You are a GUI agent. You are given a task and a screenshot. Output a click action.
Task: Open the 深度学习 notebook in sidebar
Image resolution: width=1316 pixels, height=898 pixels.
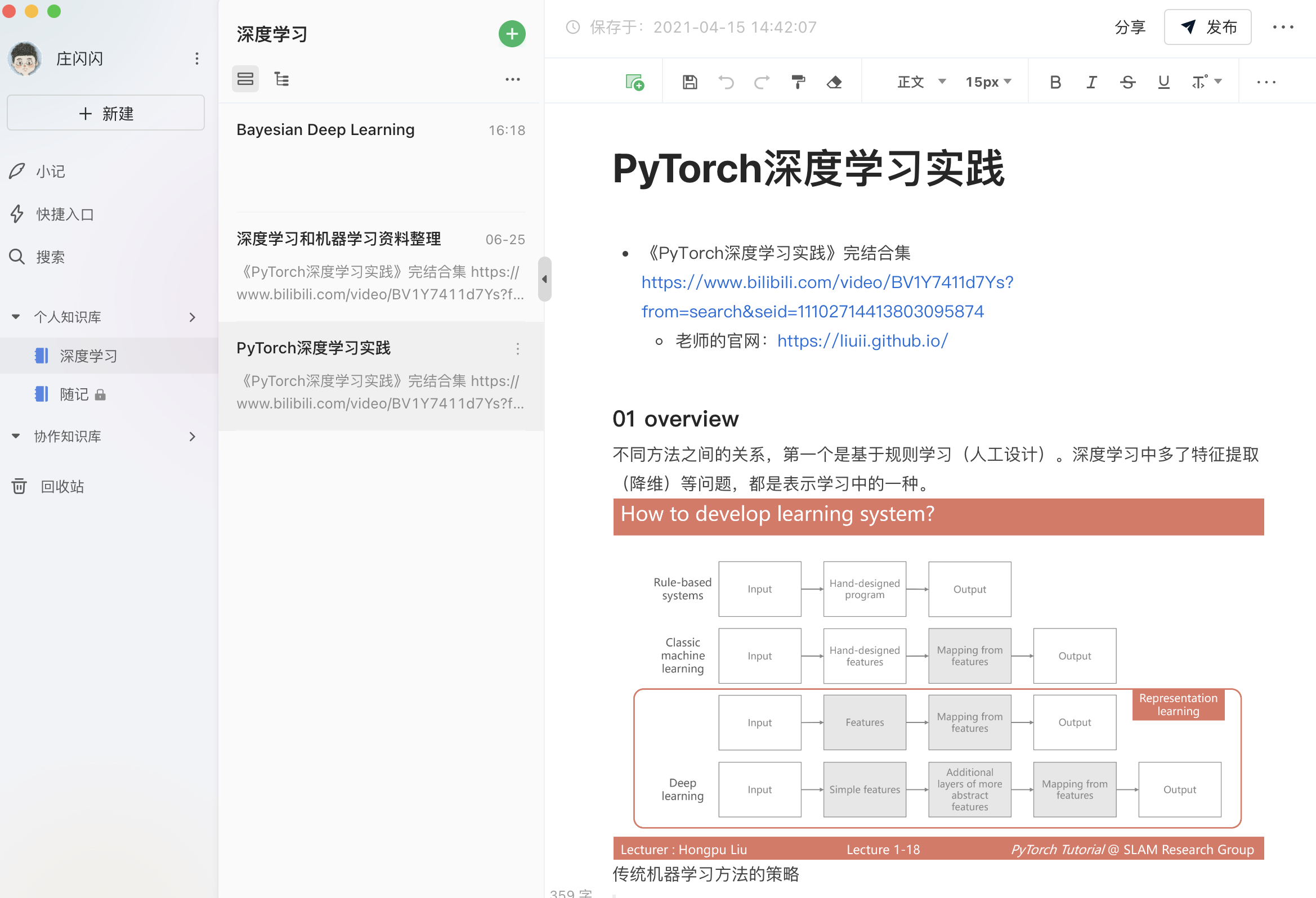[88, 356]
